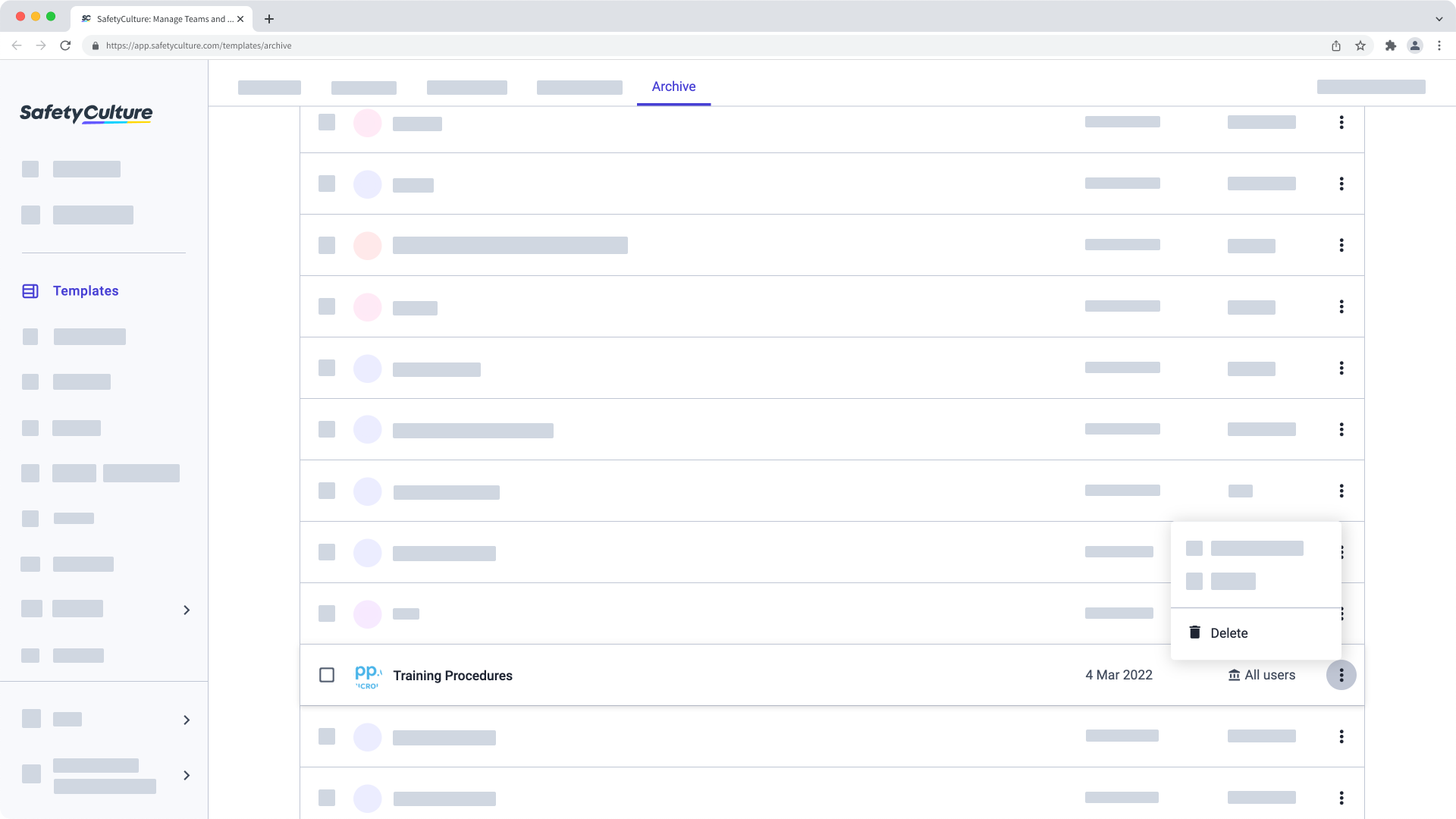Tick the Training Procedures checkbox

point(327,675)
